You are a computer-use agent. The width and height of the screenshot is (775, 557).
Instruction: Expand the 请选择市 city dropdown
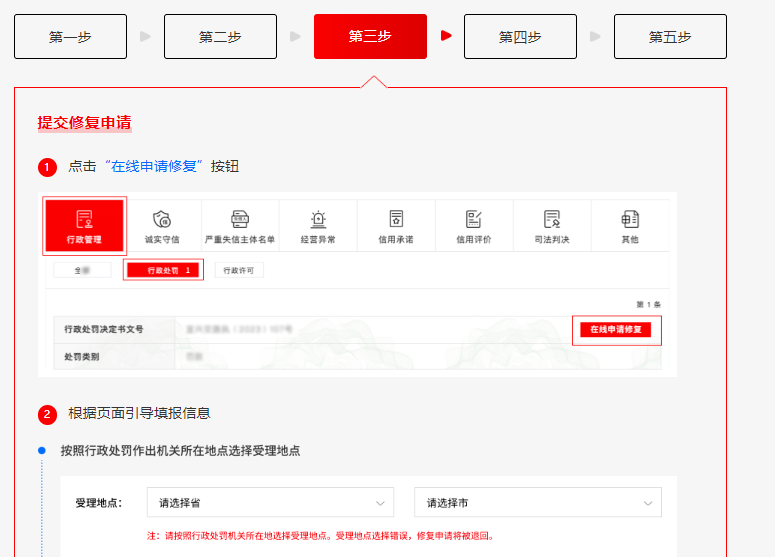coord(538,502)
